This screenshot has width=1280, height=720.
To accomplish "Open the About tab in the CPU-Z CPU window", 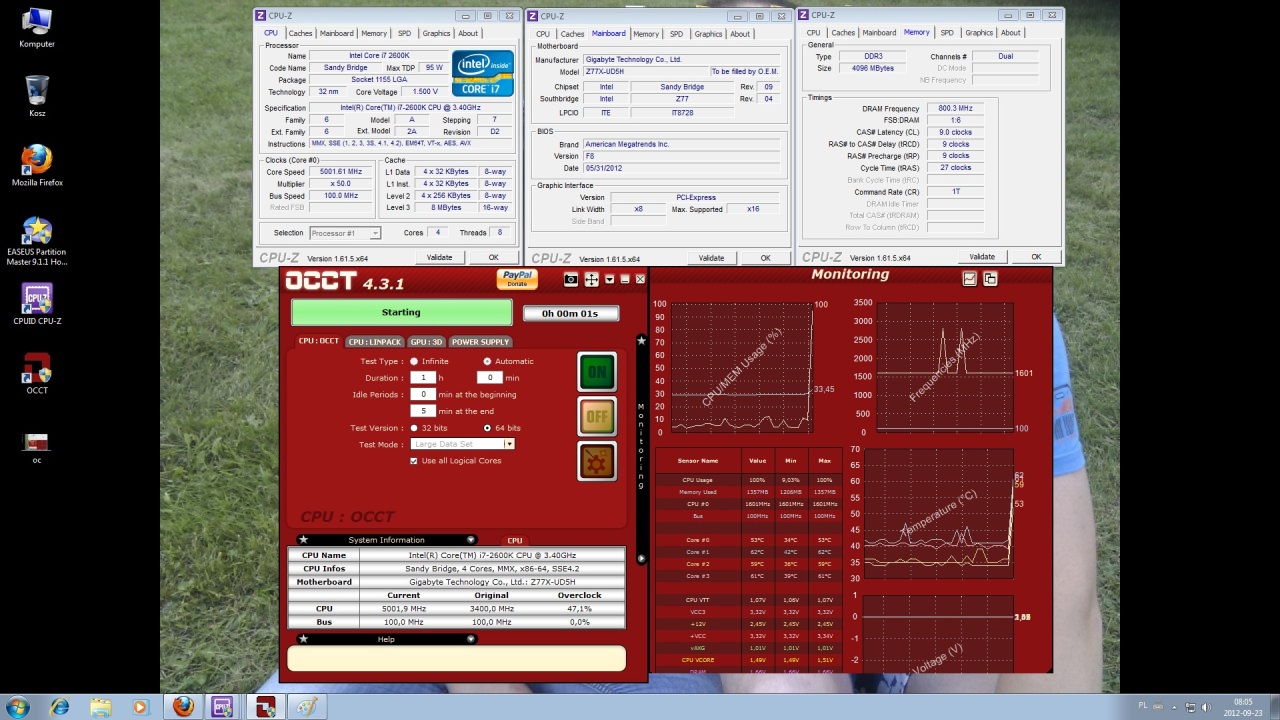I will 468,33.
